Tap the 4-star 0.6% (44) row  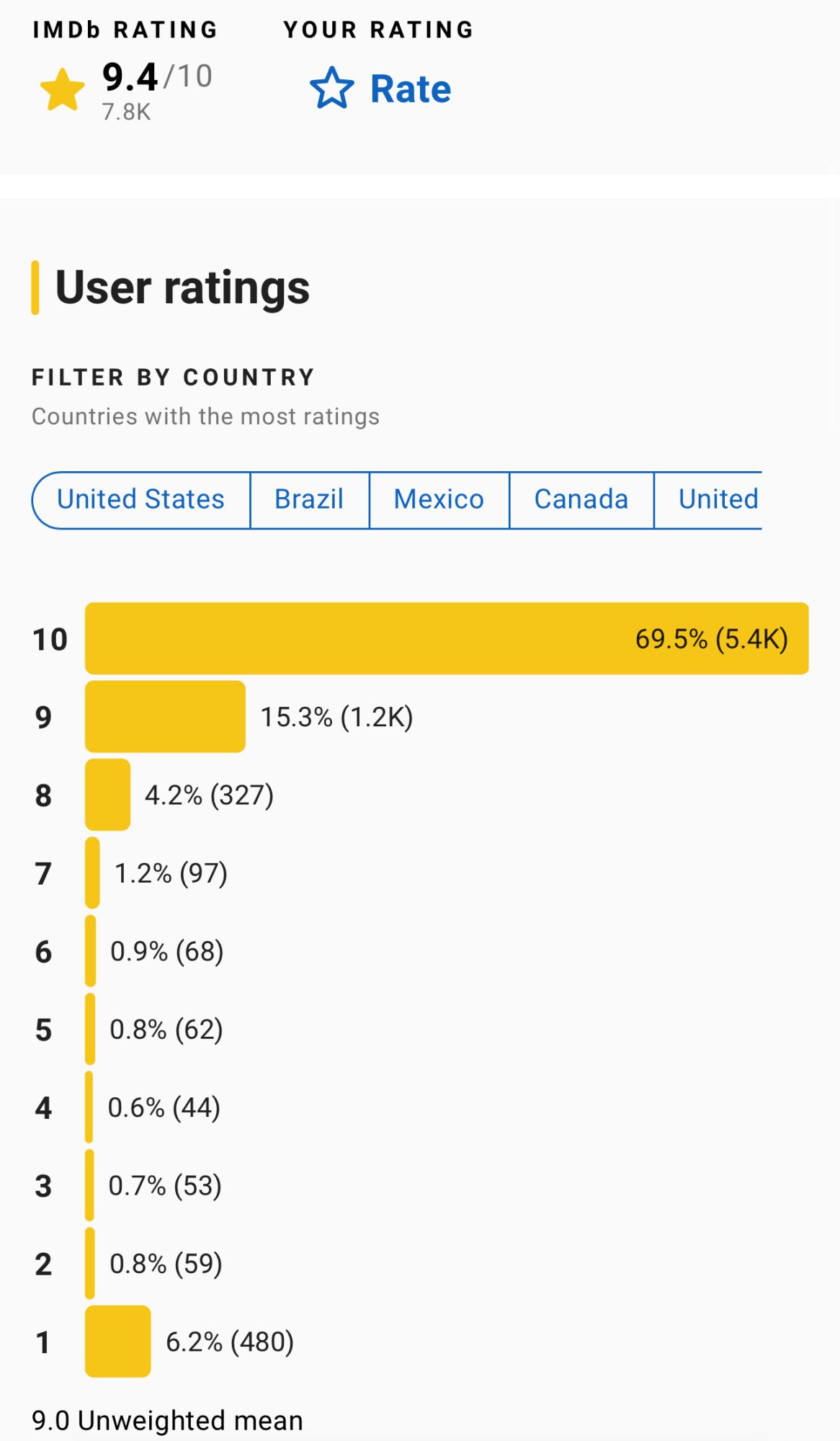[x=164, y=1107]
